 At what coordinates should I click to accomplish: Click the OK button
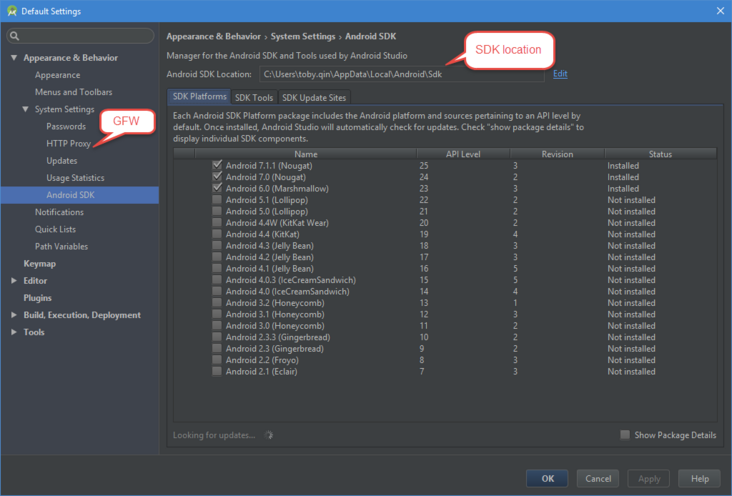click(x=547, y=478)
